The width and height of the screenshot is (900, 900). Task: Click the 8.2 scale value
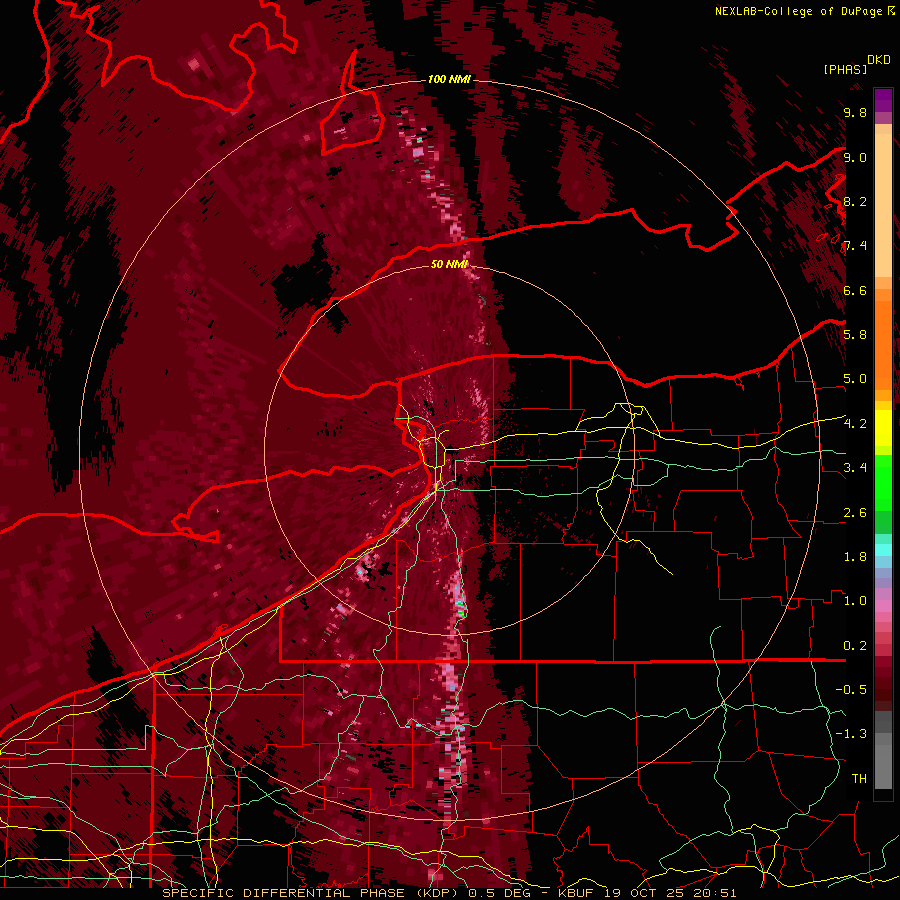pyautogui.click(x=855, y=201)
